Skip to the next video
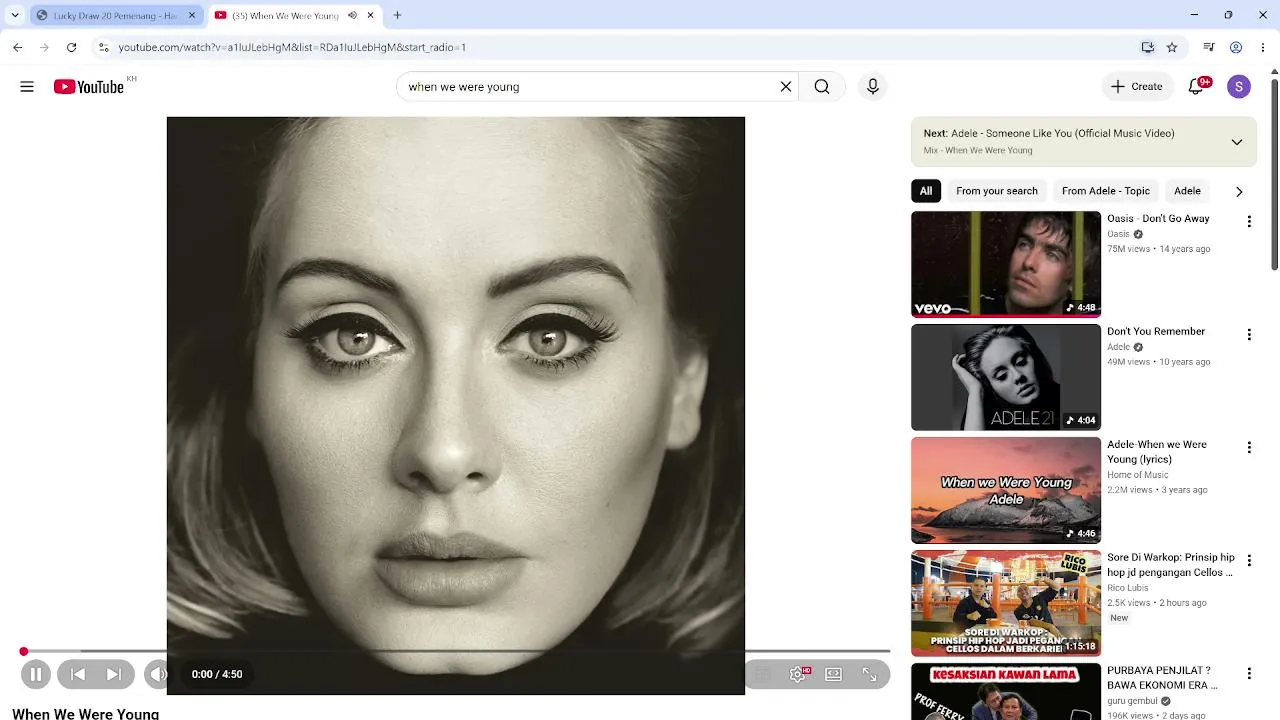1280x720 pixels. pos(114,675)
